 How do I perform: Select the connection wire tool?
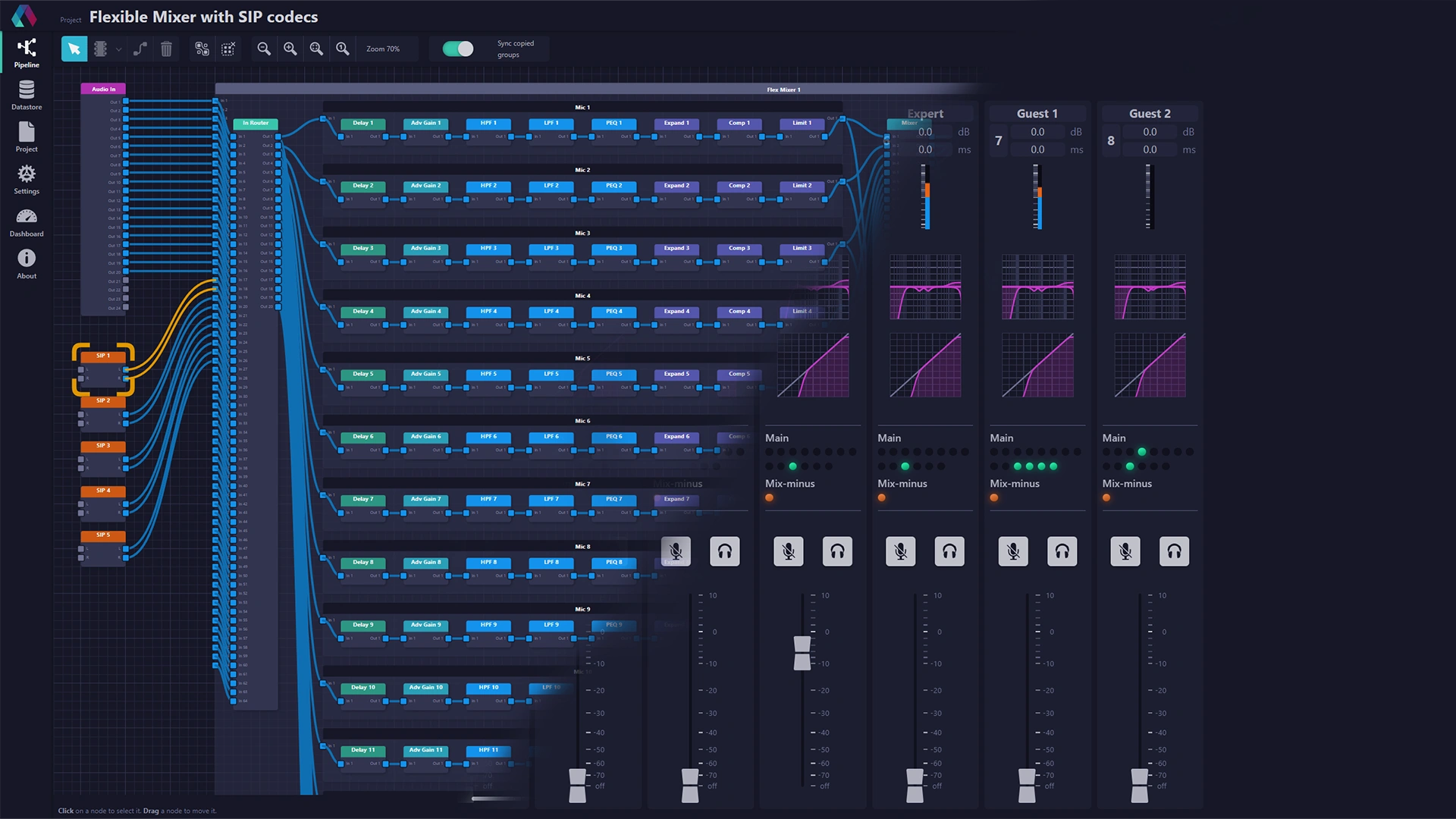pos(140,49)
